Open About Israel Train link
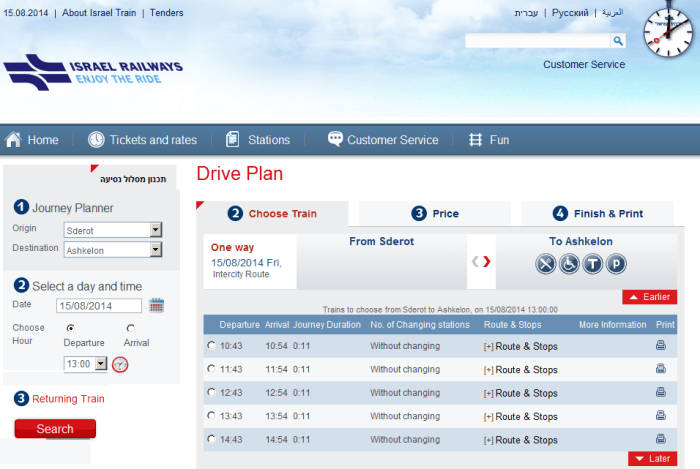This screenshot has width=700, height=469. point(99,13)
